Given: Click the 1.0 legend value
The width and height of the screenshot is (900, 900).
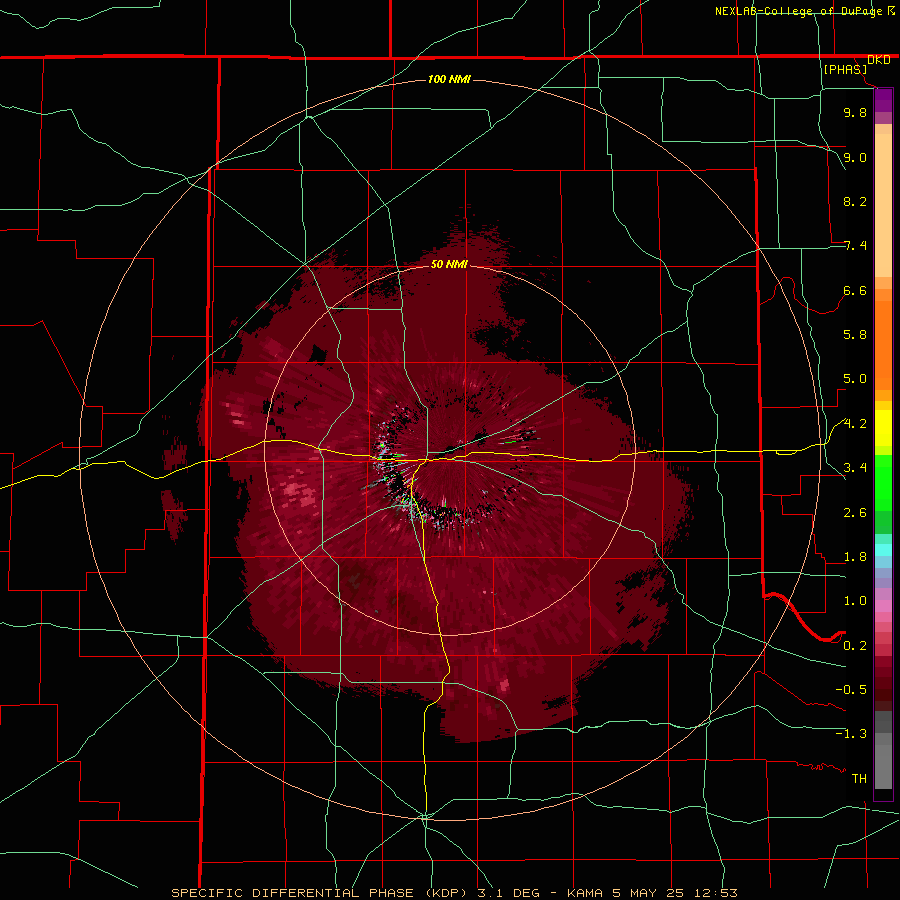Looking at the screenshot, I should coord(855,601).
